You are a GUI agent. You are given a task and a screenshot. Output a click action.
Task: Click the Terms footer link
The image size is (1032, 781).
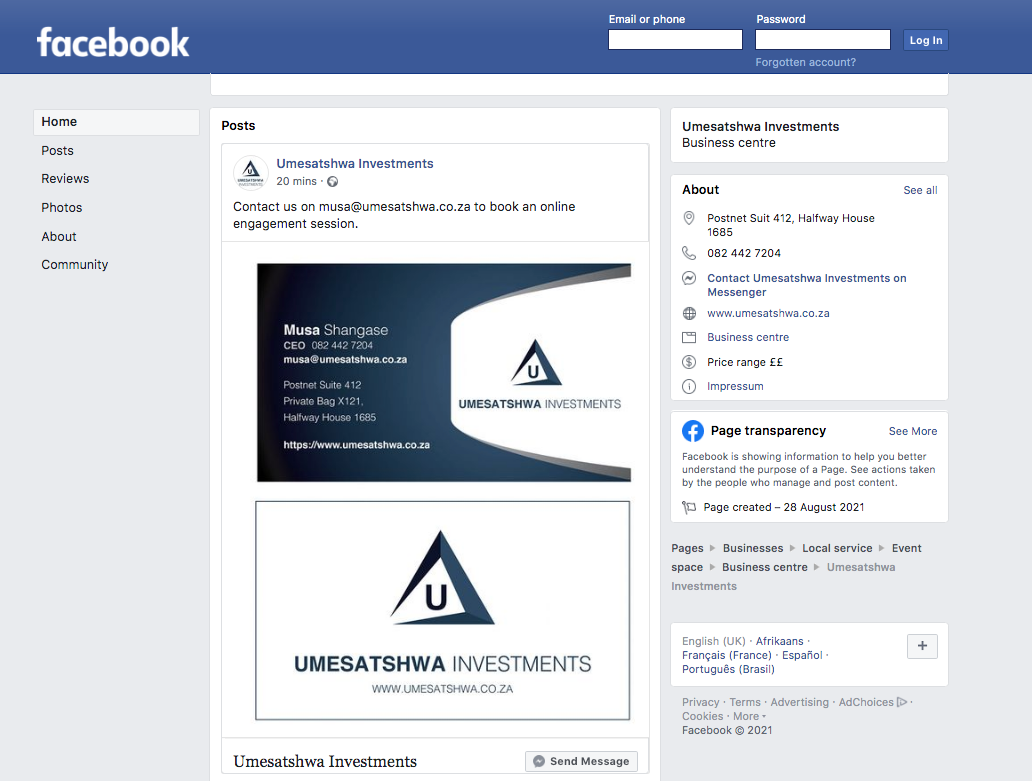point(744,703)
